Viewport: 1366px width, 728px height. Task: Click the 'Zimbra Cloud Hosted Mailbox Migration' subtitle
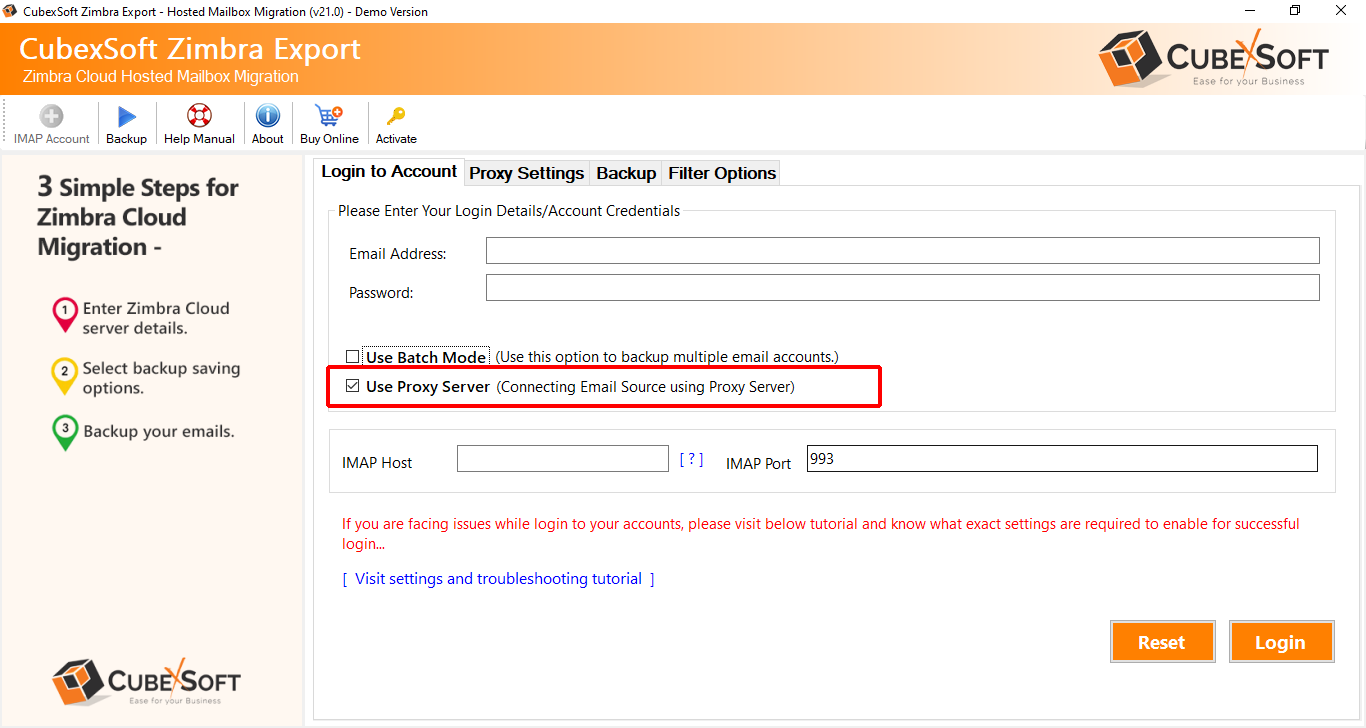161,77
